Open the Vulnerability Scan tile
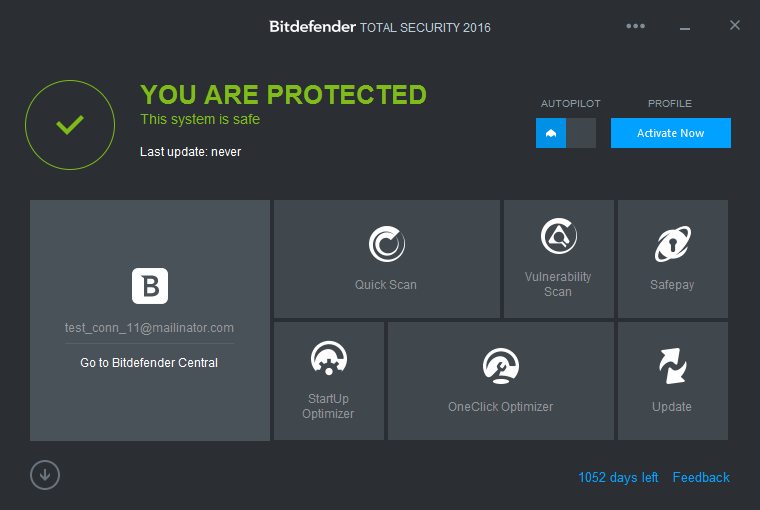Image resolution: width=760 pixels, height=510 pixels. pos(558,259)
